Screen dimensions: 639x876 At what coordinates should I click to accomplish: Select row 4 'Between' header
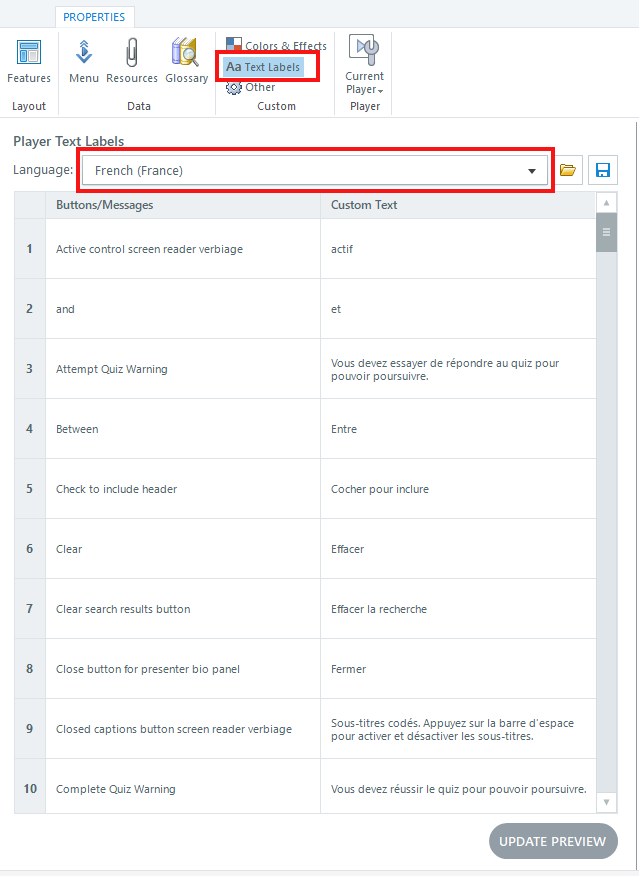pyautogui.click(x=30, y=429)
